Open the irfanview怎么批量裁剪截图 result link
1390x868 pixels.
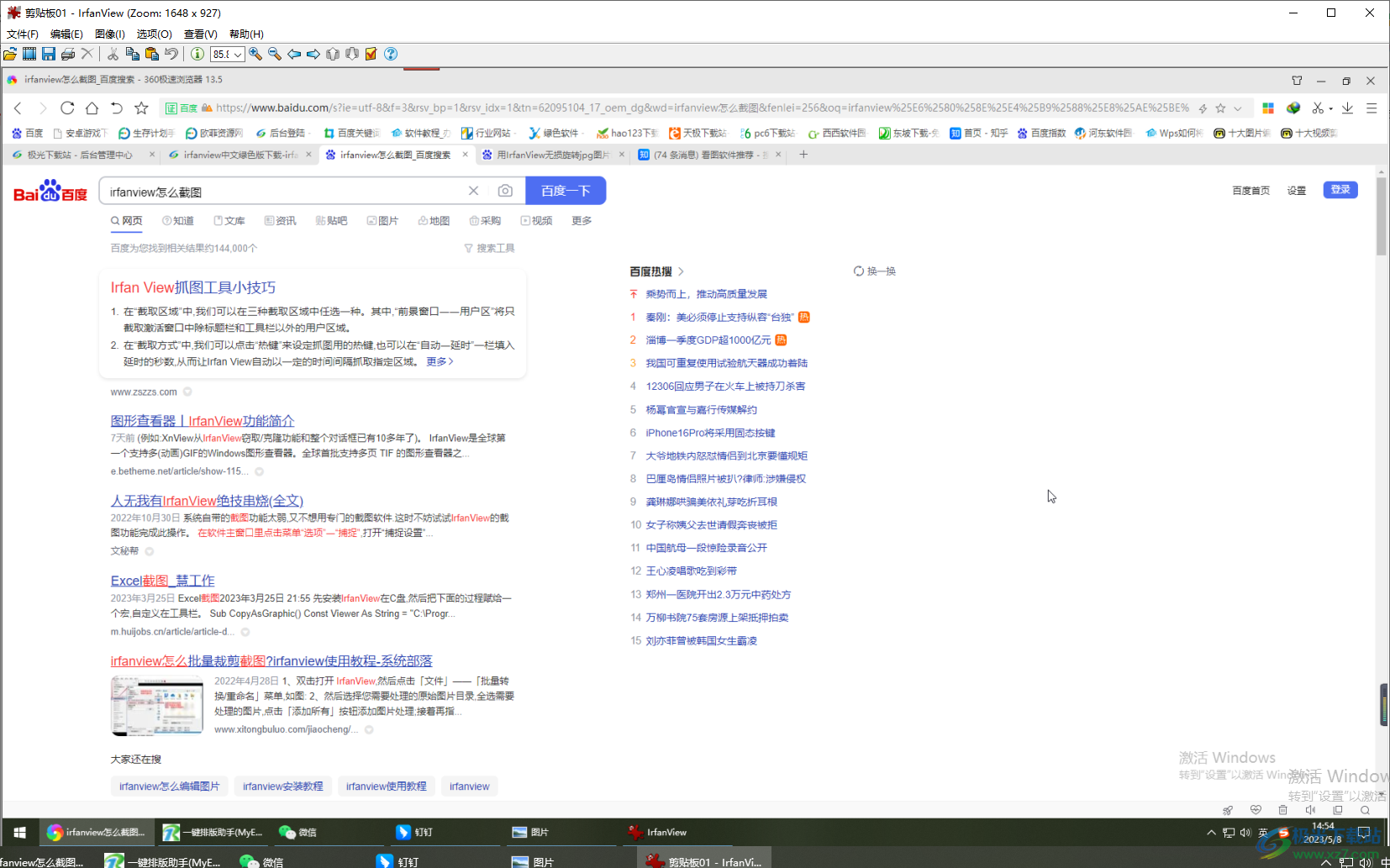[x=271, y=661]
